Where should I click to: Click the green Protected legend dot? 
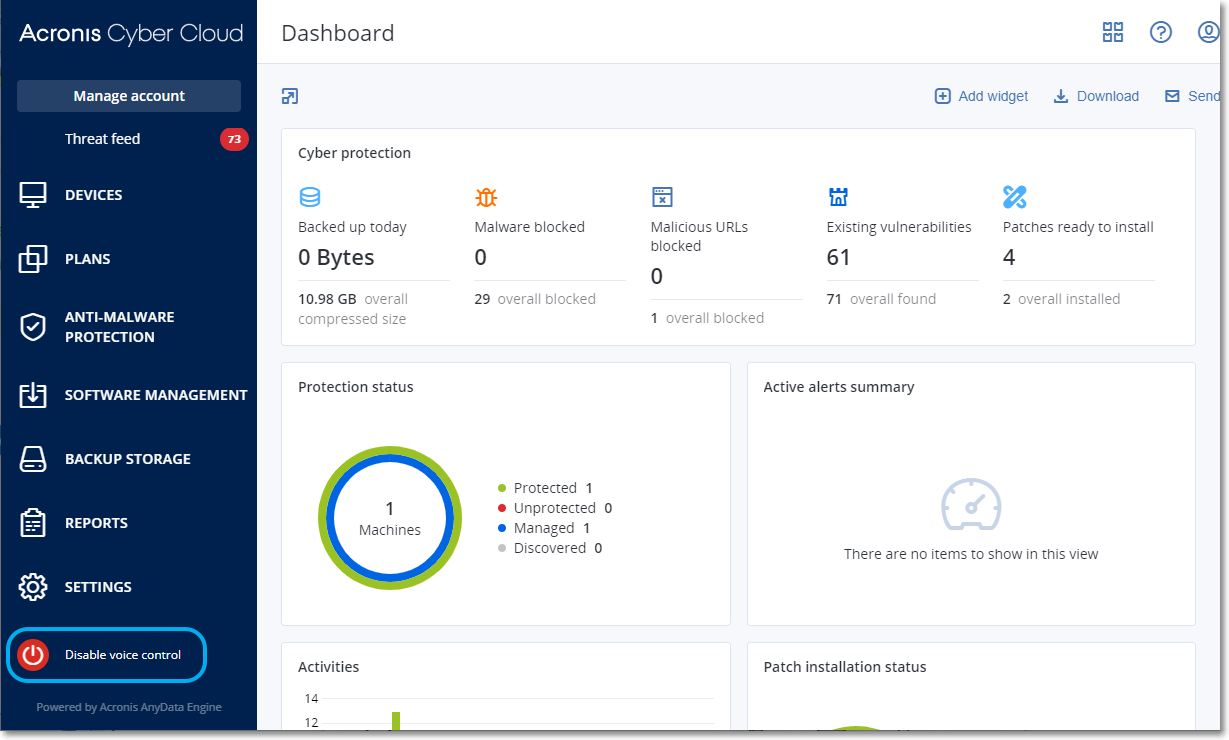click(502, 488)
